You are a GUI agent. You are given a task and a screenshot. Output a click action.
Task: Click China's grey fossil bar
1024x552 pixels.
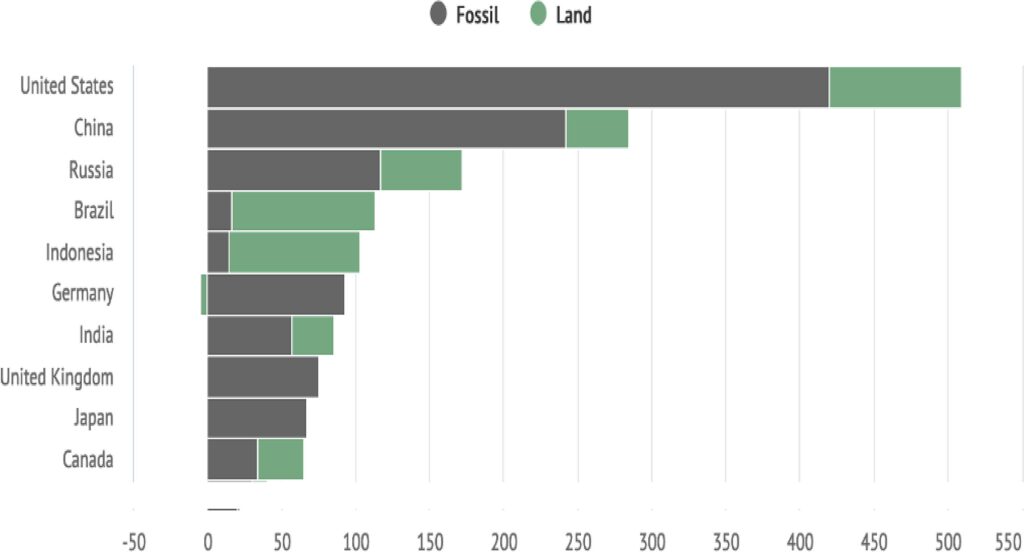pyautogui.click(x=386, y=129)
